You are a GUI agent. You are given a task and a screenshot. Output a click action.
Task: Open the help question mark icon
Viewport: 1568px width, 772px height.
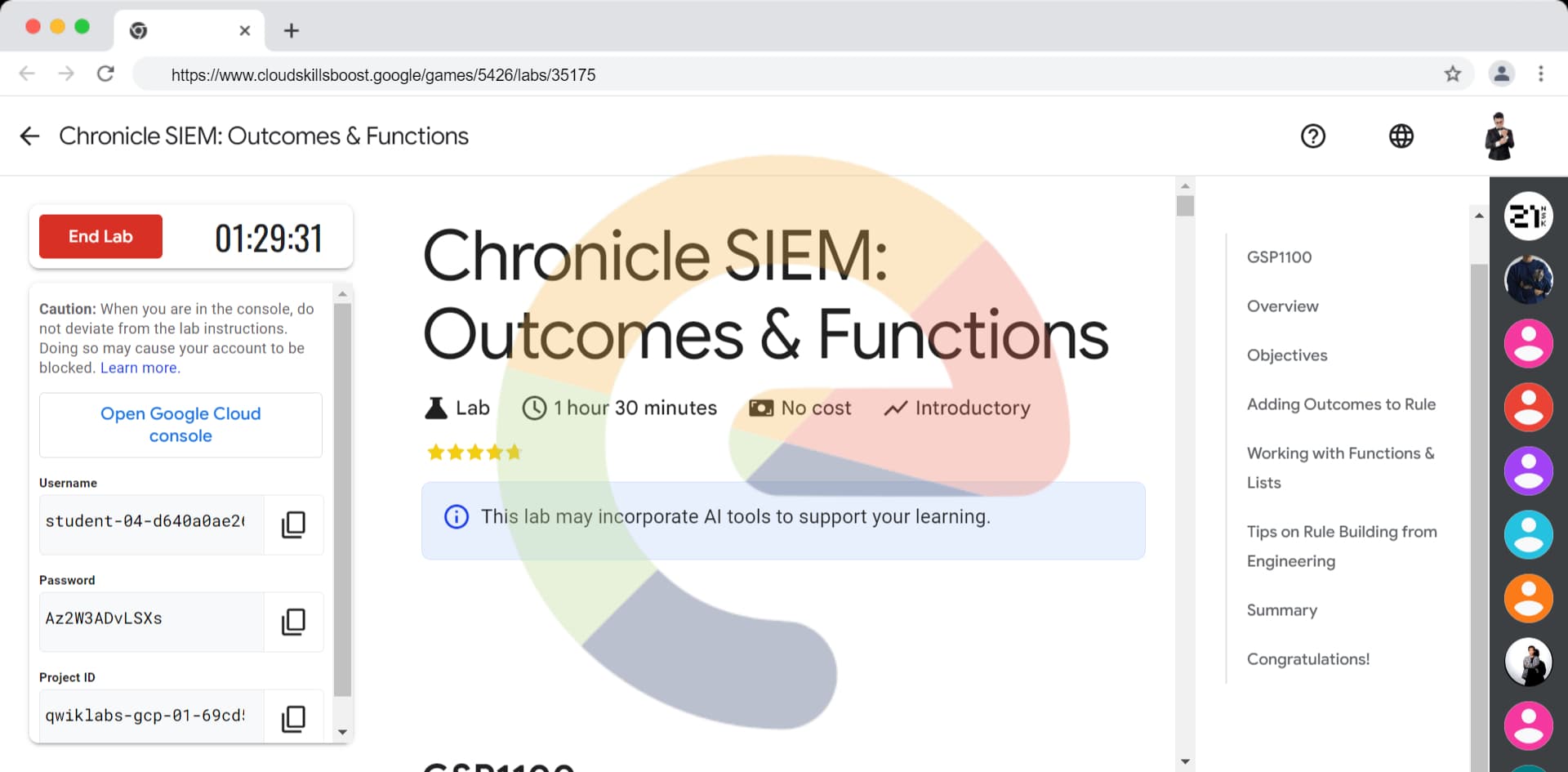(1312, 136)
